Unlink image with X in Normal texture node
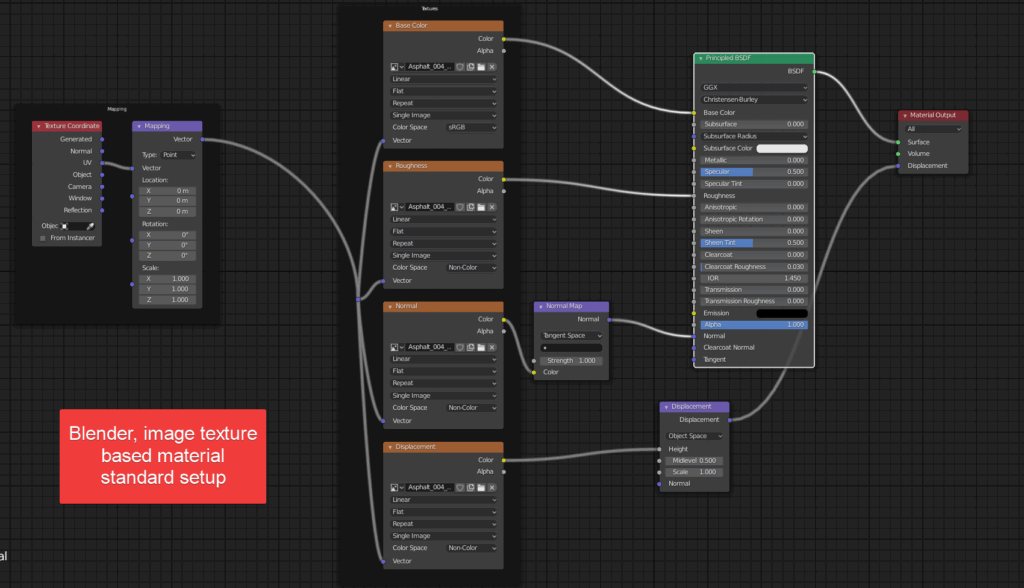Image resolution: width=1024 pixels, height=588 pixels. 492,347
